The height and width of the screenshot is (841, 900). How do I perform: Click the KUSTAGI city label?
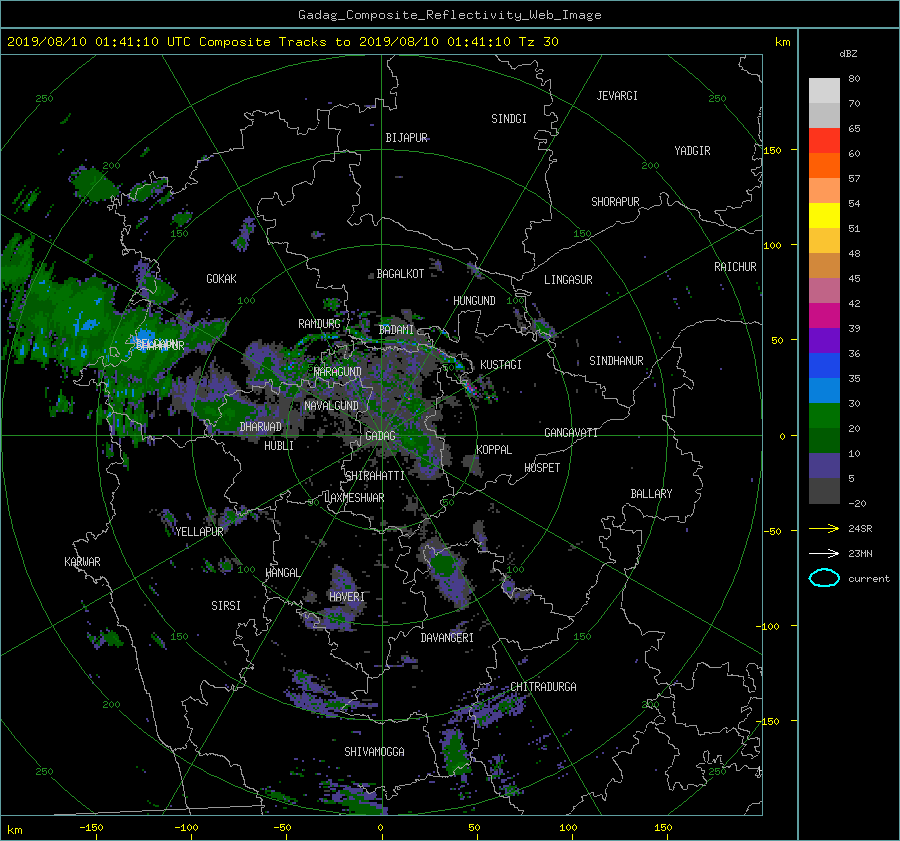click(x=501, y=365)
